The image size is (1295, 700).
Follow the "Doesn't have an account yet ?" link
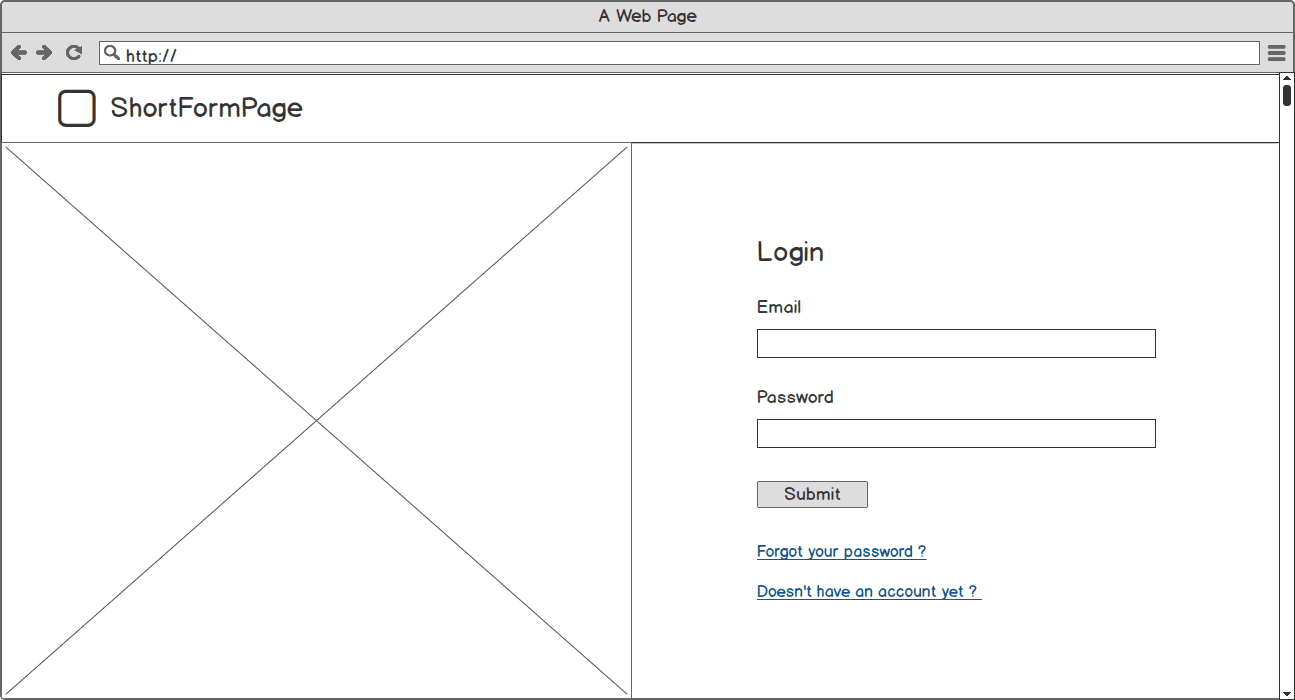click(867, 591)
